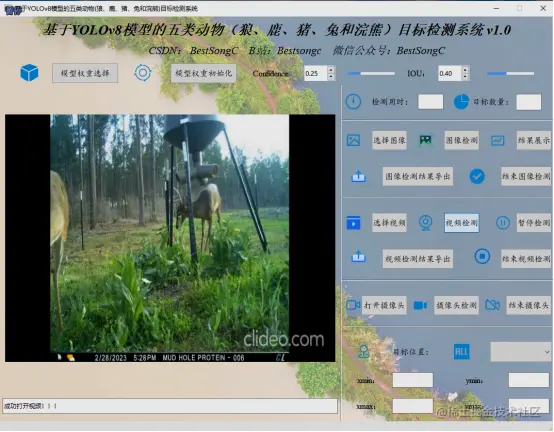Click the upload icon beside 视频检测结果导出
Image resolution: width=554 pixels, height=432 pixels.
click(x=358, y=256)
